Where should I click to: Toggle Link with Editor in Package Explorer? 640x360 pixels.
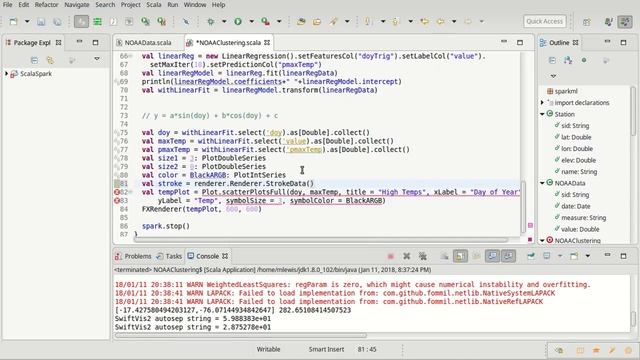click(x=50, y=60)
